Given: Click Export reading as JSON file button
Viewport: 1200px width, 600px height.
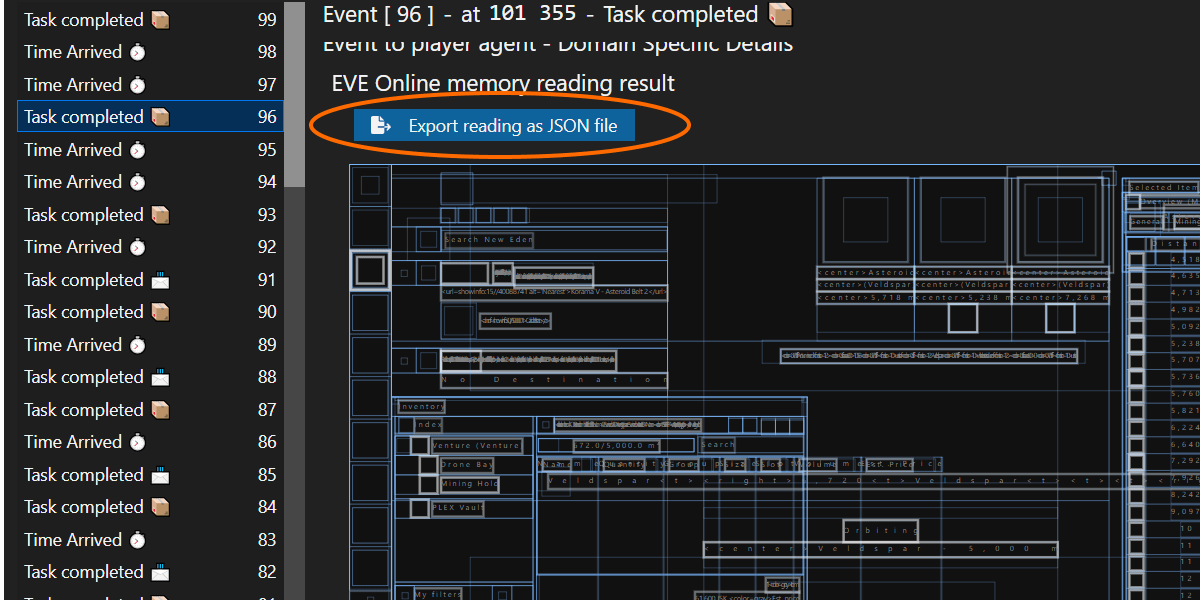Looking at the screenshot, I should [x=494, y=126].
